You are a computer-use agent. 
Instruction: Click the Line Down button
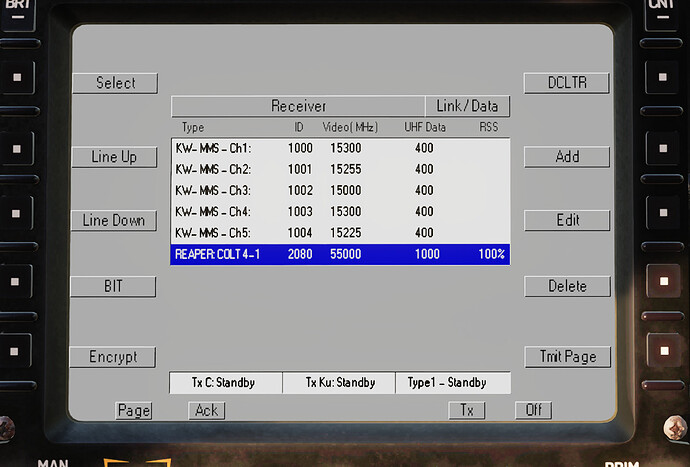[x=114, y=221]
